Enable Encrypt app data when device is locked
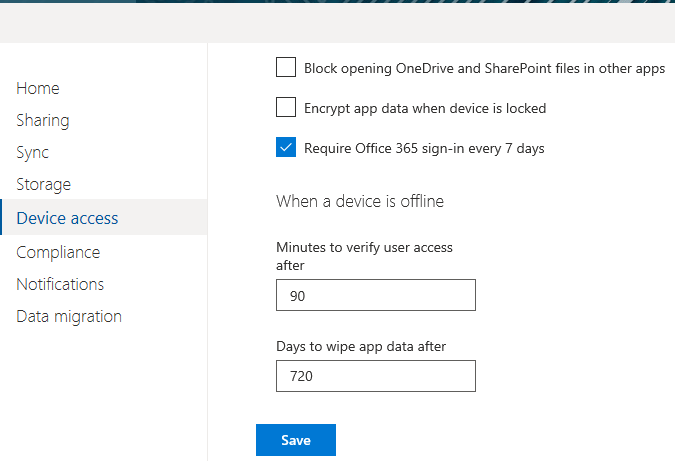Screen dimensions: 675x461 (286, 107)
